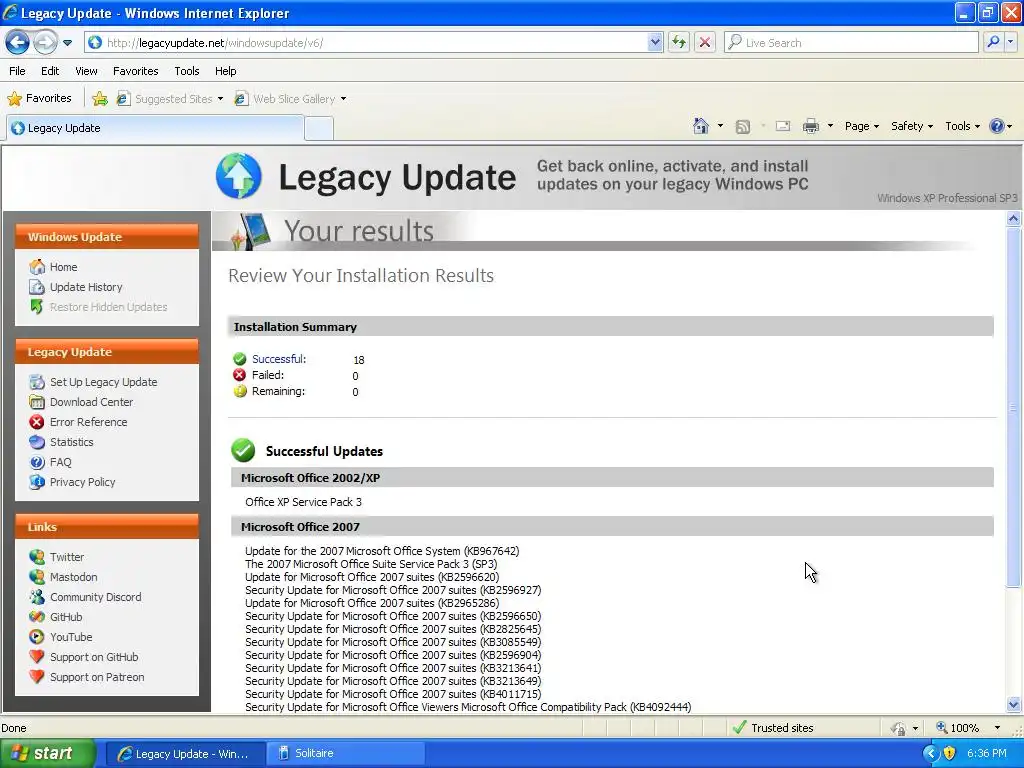Open the recent pages dropdown arrow
The width and height of the screenshot is (1024, 768).
(x=67, y=43)
